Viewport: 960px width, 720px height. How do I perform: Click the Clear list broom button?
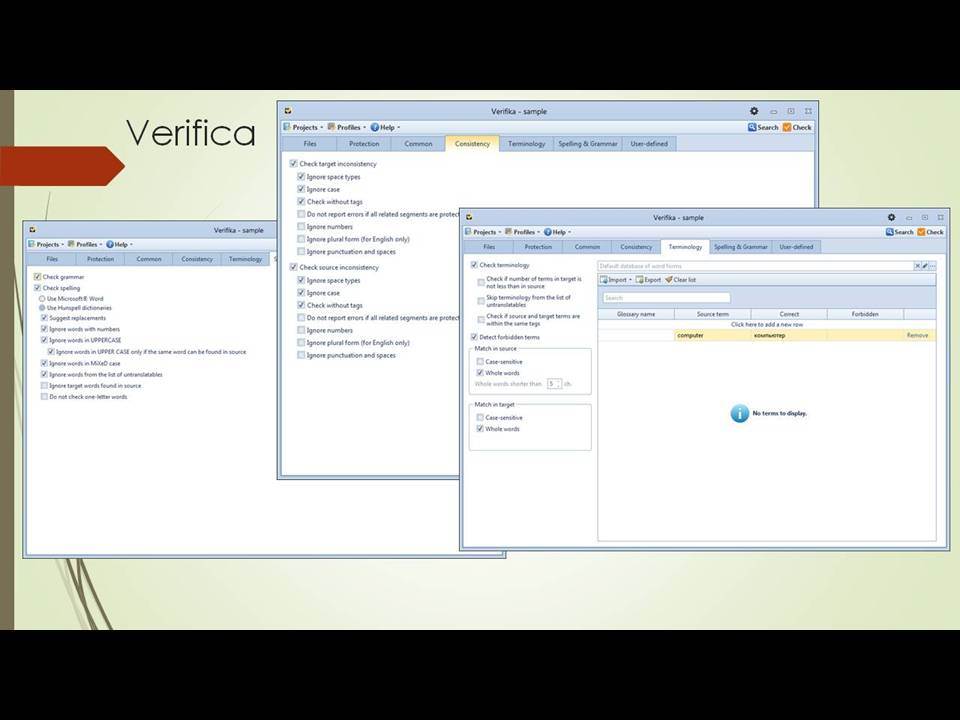681,280
